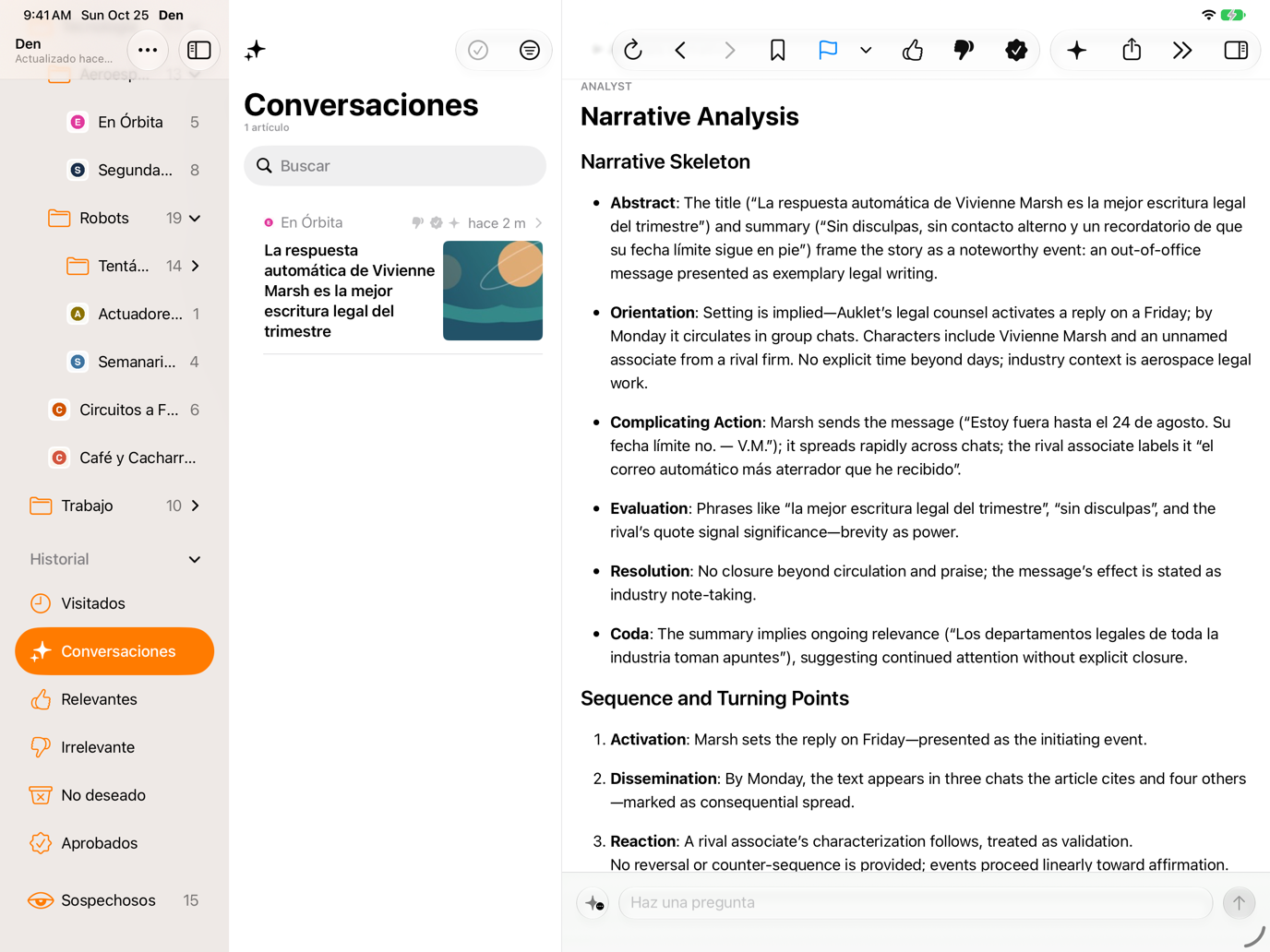The image size is (1270, 952).
Task: Open Relevantes list
Action: tap(114, 699)
